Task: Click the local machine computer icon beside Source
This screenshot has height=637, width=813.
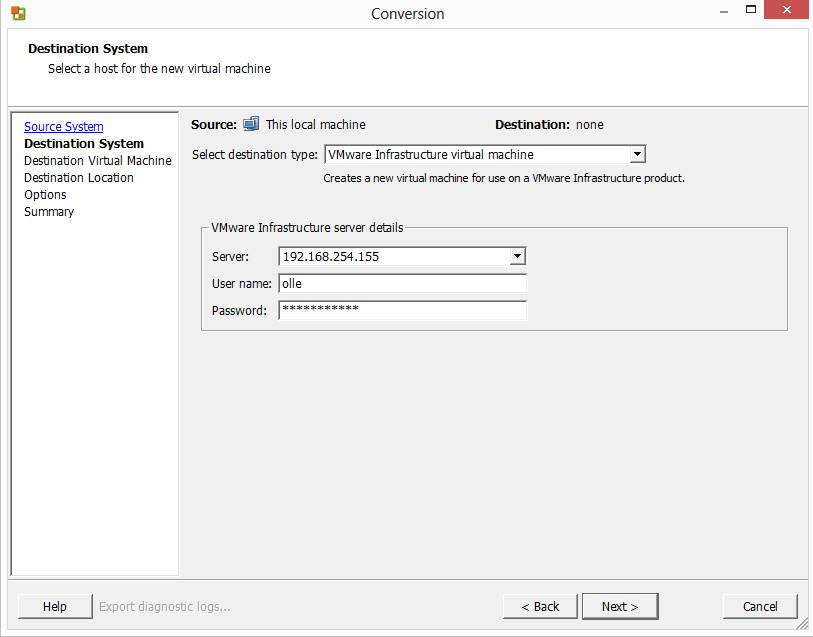Action: (251, 124)
